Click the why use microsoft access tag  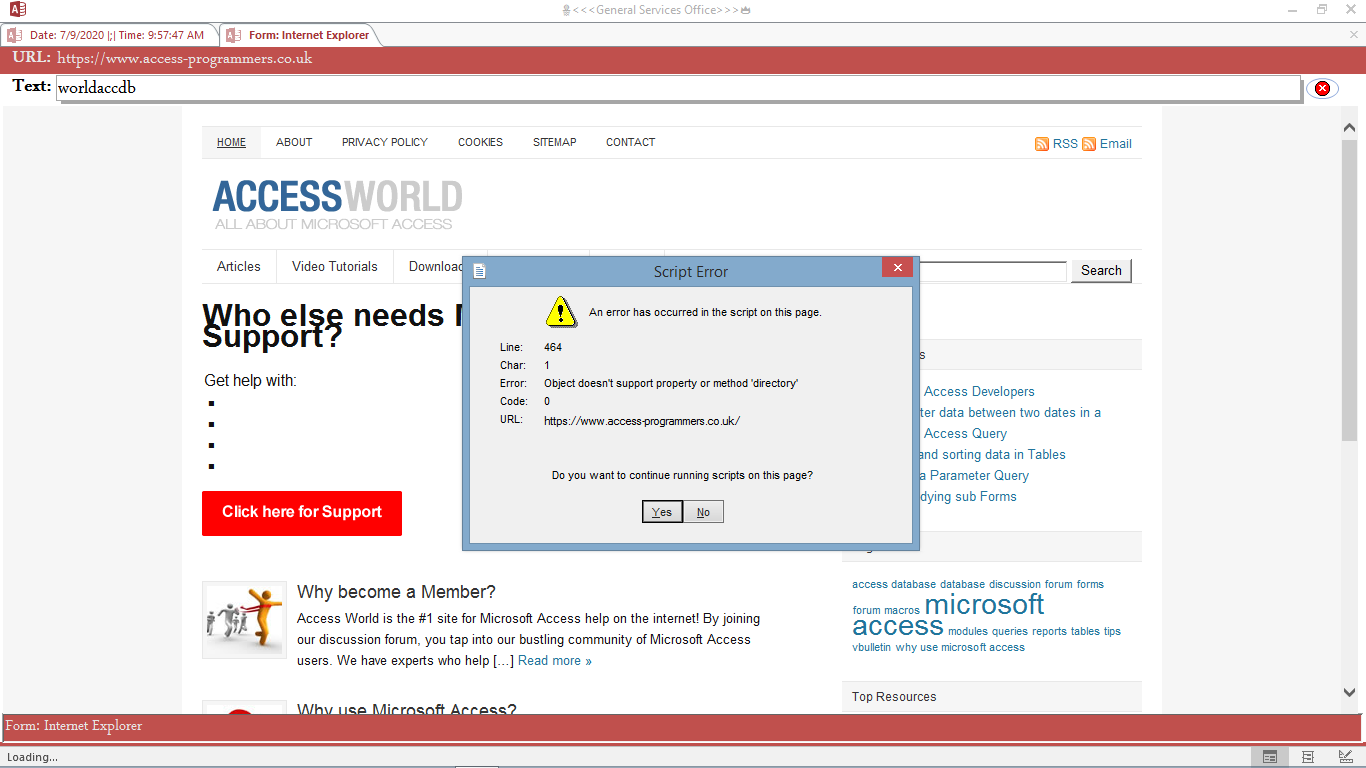tap(960, 648)
